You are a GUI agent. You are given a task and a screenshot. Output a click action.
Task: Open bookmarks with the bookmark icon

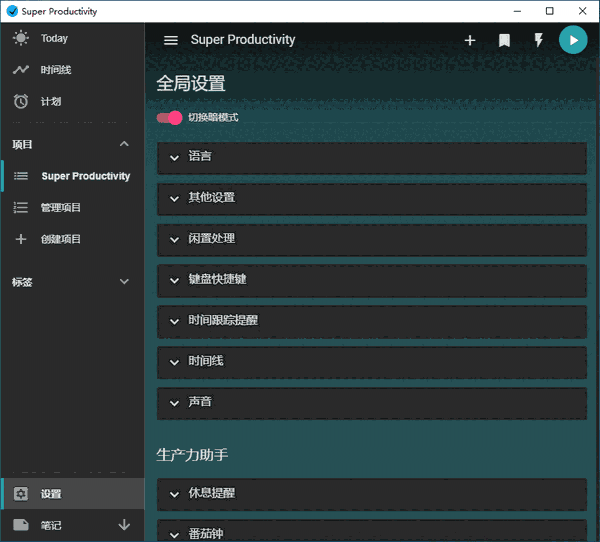[x=504, y=40]
